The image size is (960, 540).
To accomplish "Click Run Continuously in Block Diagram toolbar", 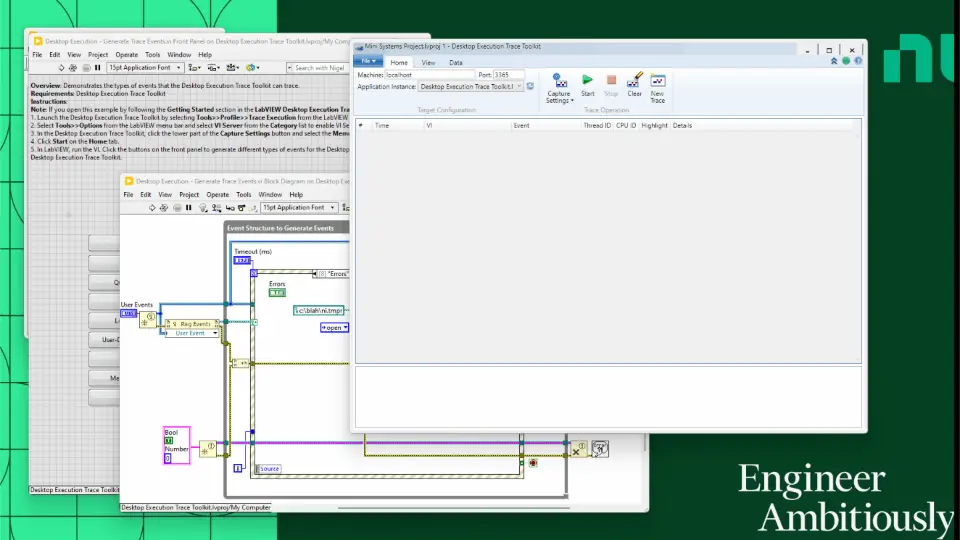I will [x=163, y=208].
